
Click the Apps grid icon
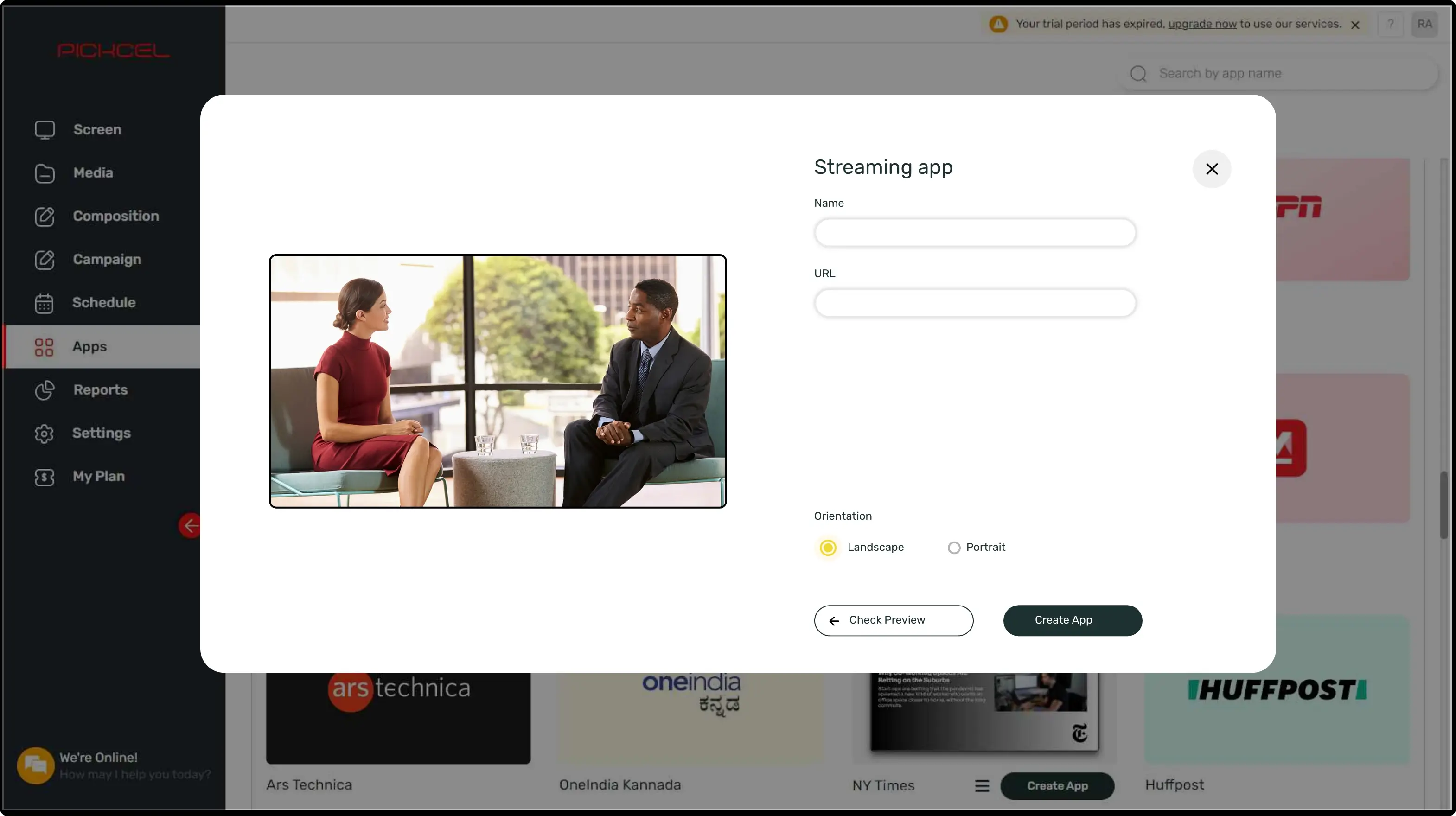pos(44,347)
